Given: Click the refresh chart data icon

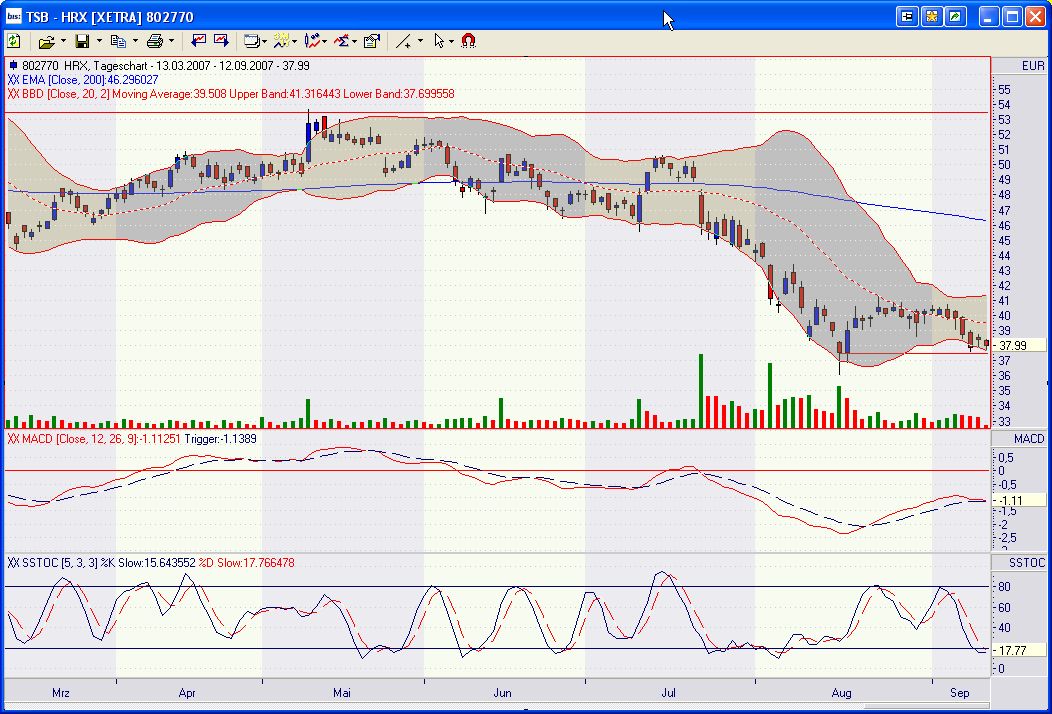Looking at the screenshot, I should point(14,41).
